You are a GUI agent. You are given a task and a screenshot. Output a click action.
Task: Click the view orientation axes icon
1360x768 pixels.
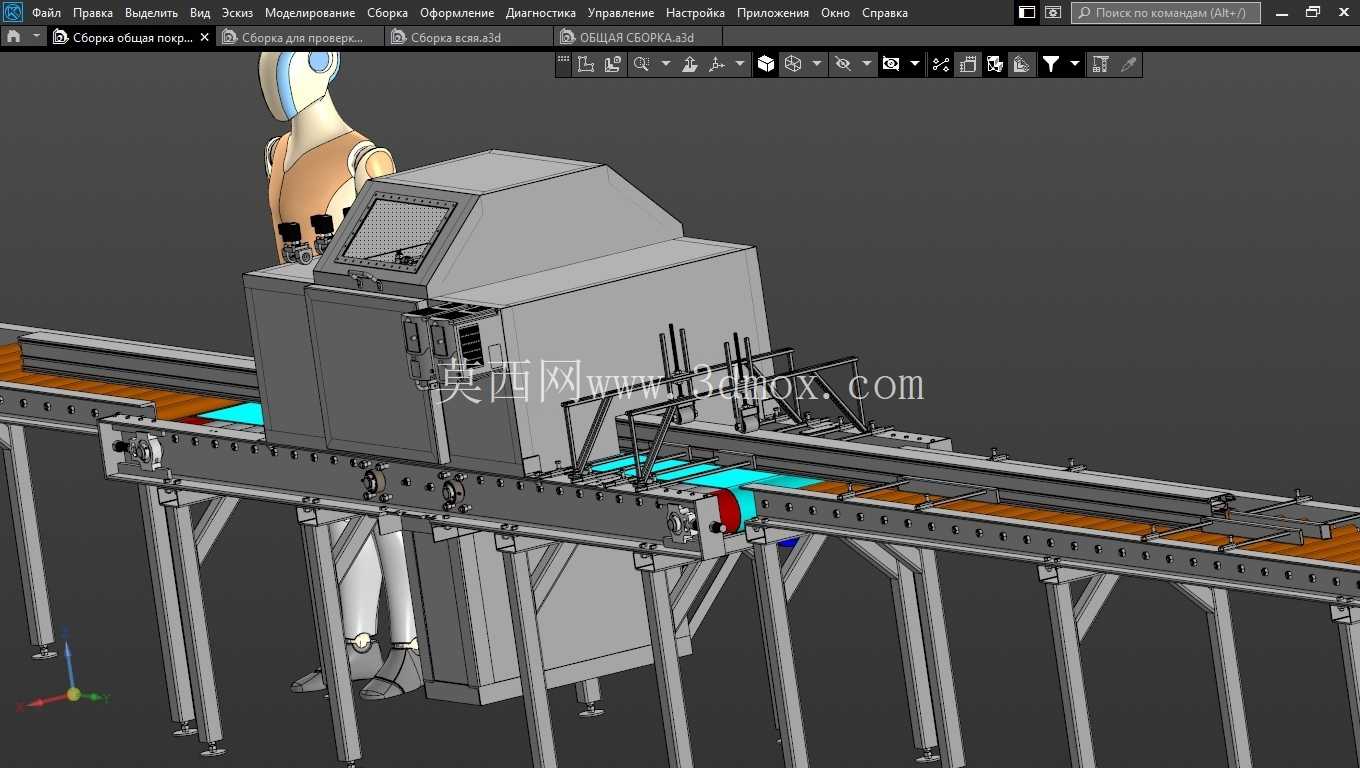tap(717, 64)
